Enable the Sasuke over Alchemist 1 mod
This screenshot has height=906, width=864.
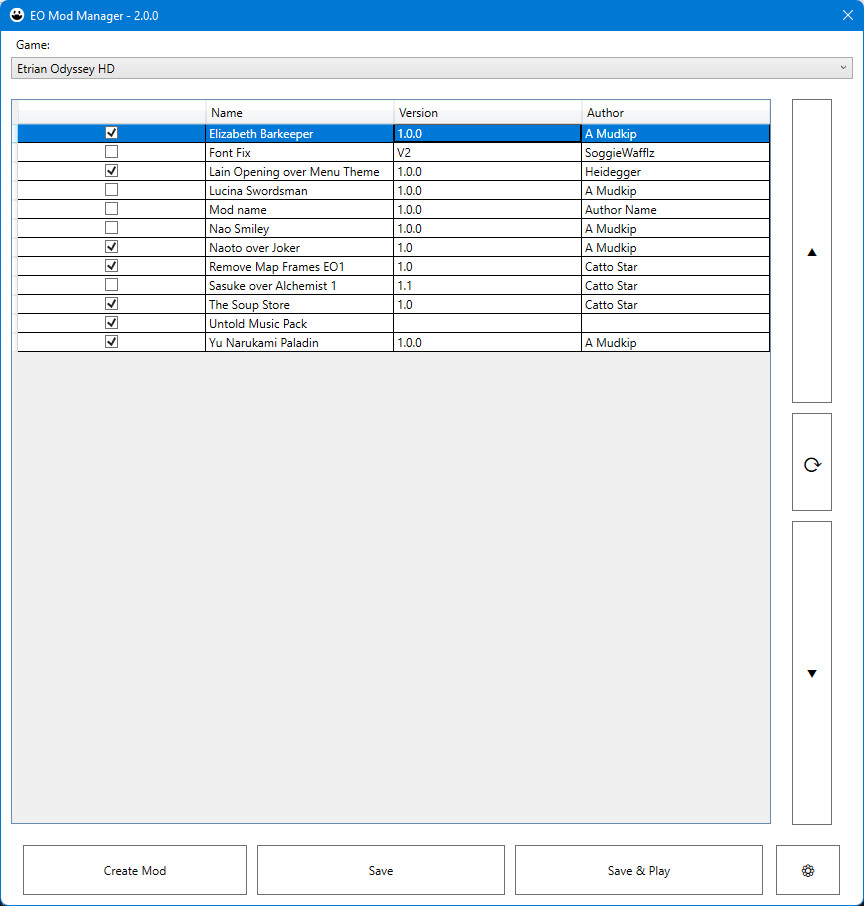(x=111, y=284)
